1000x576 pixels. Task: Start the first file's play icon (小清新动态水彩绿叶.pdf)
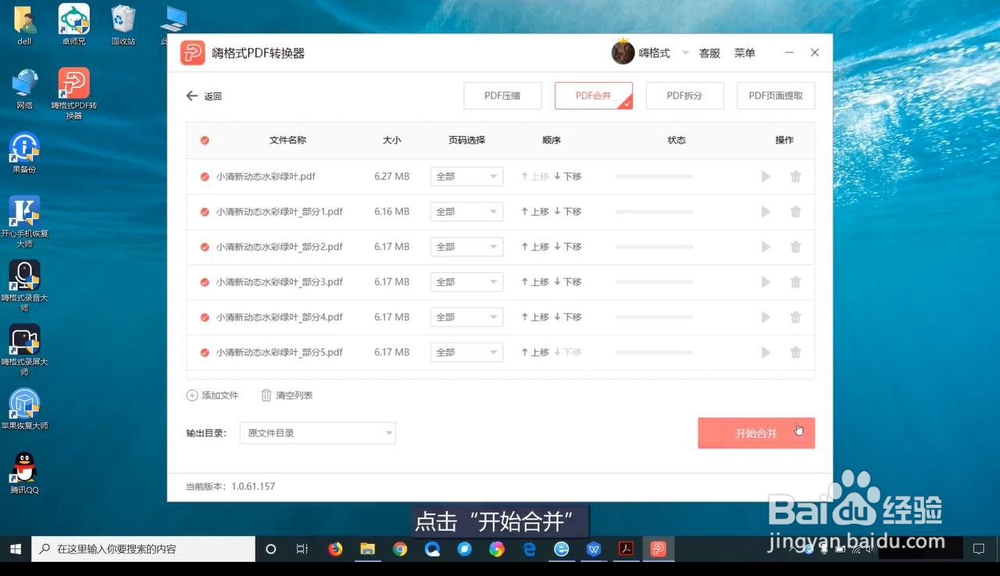tap(765, 177)
